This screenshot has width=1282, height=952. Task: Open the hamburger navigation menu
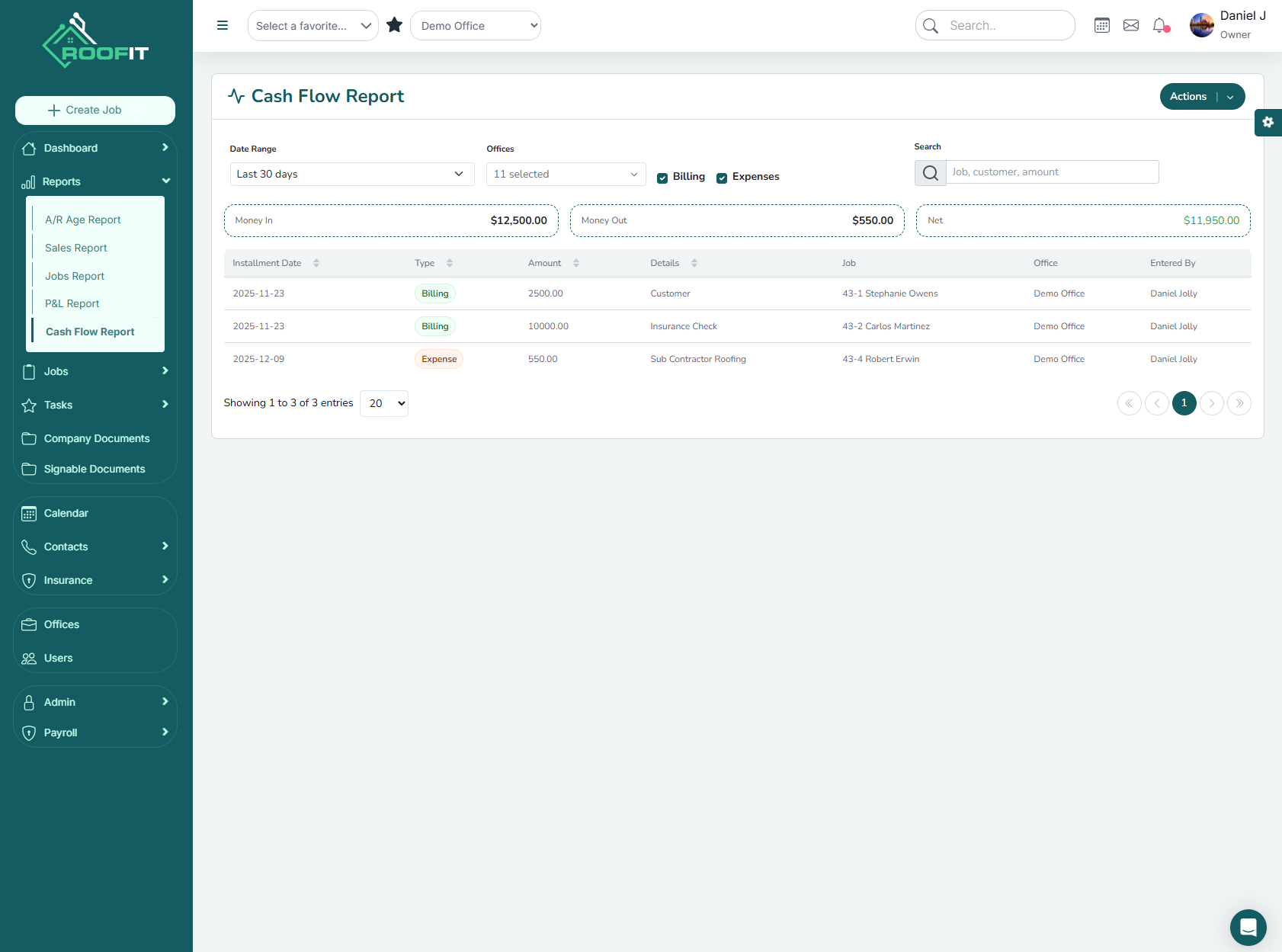(222, 25)
